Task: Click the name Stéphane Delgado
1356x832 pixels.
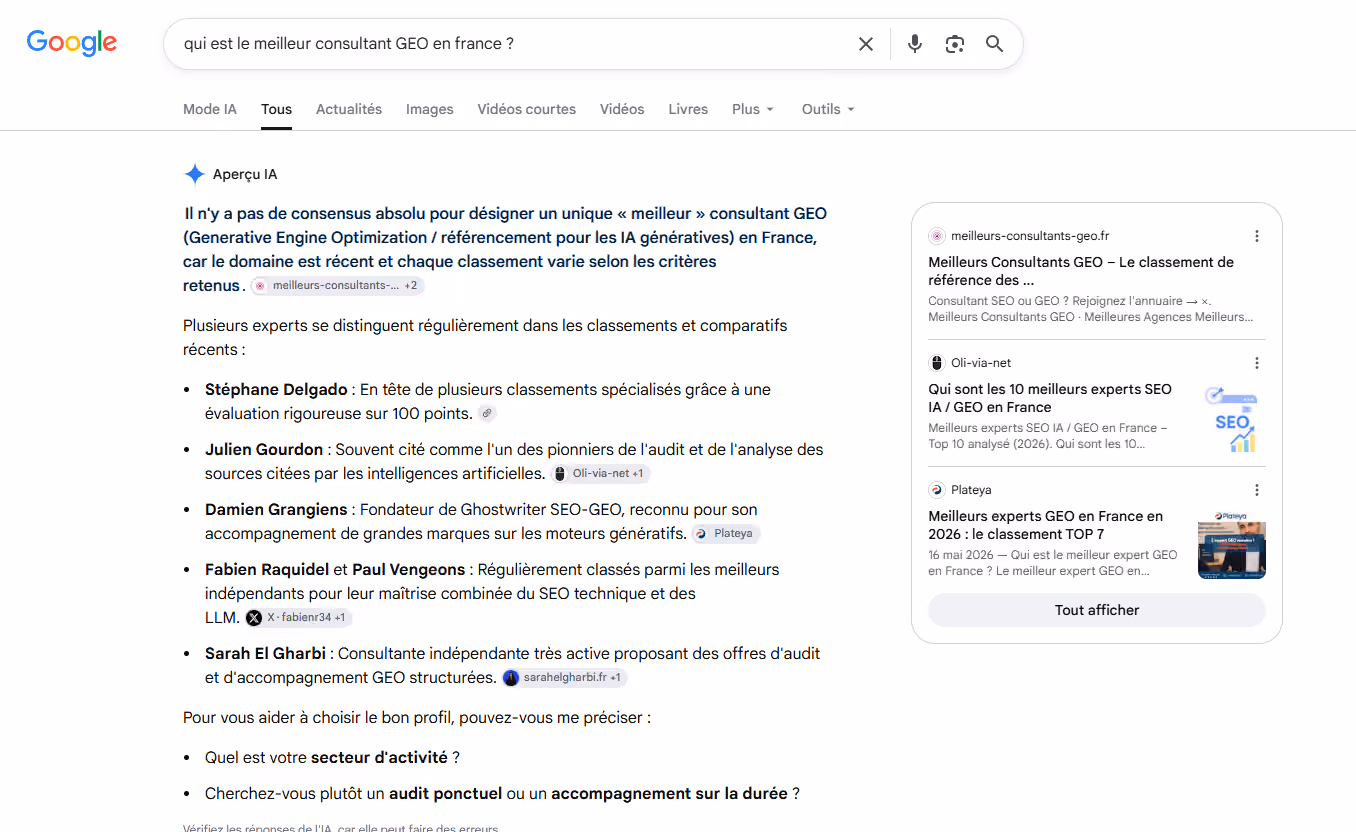Action: point(276,390)
